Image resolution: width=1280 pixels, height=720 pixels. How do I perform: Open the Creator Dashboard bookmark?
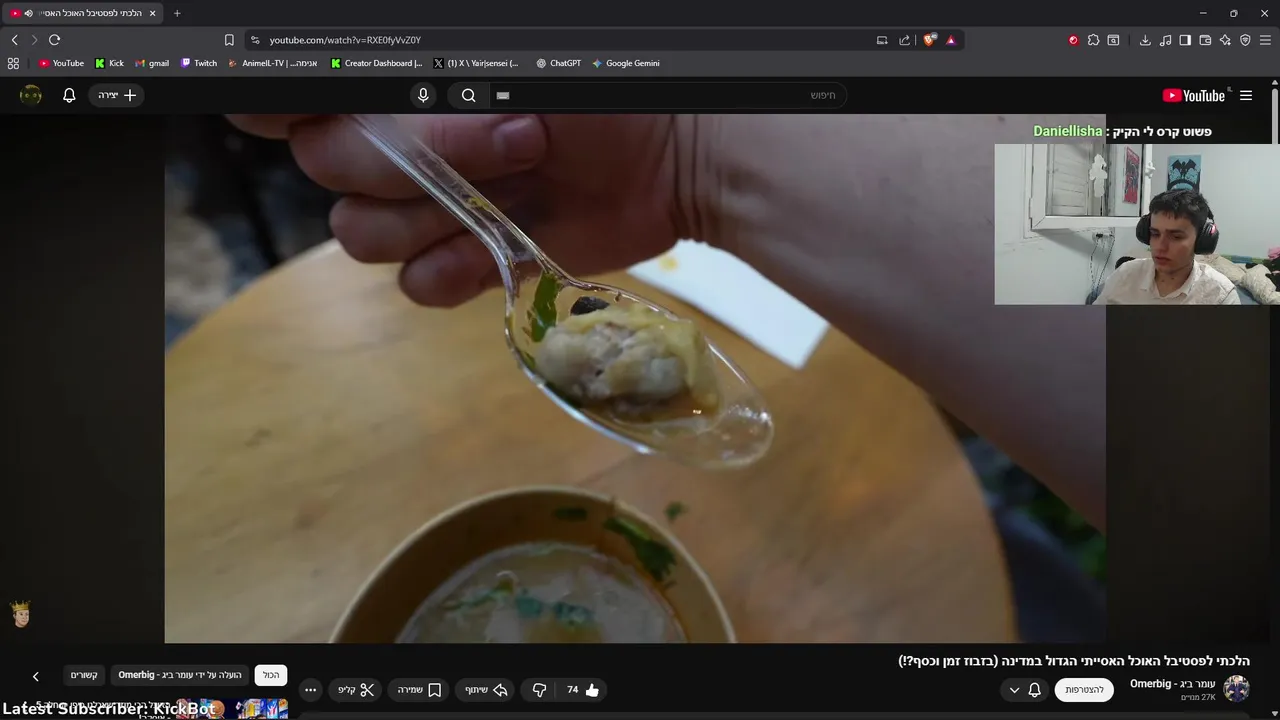[x=377, y=63]
